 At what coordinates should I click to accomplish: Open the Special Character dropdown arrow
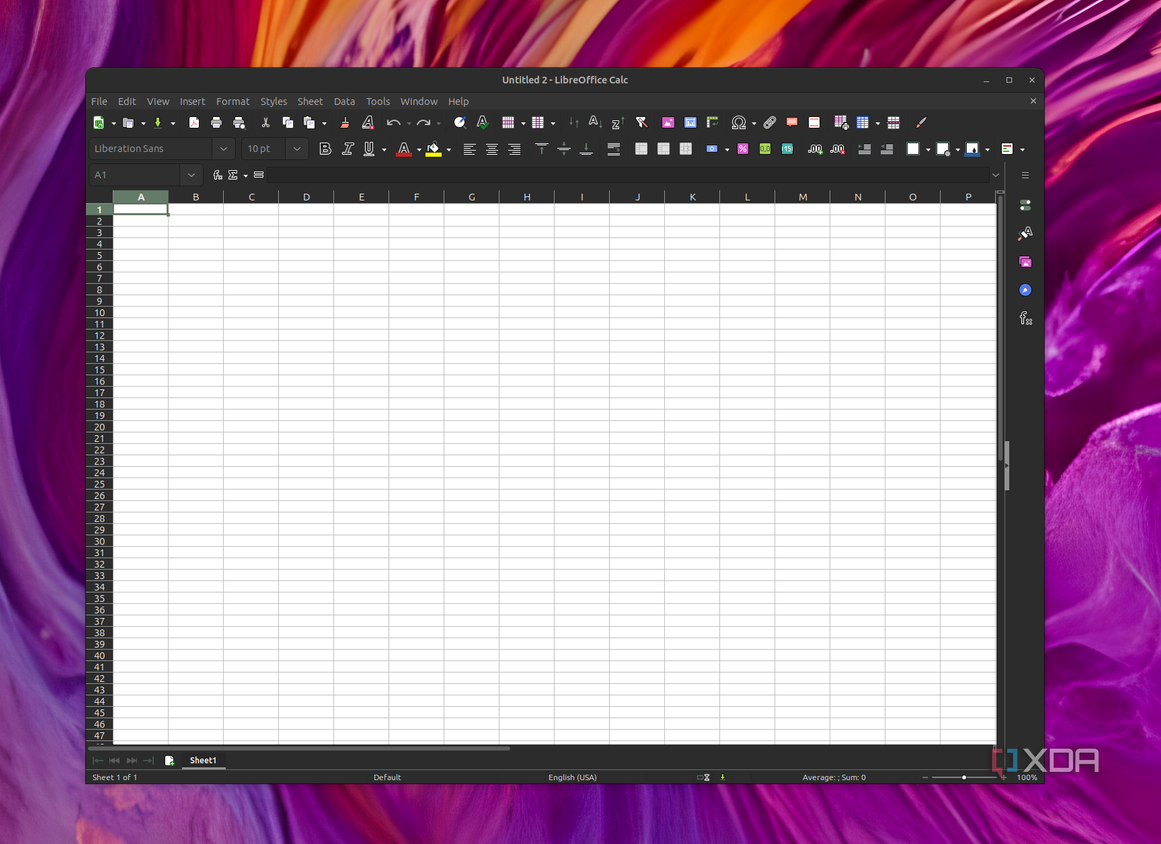(754, 124)
